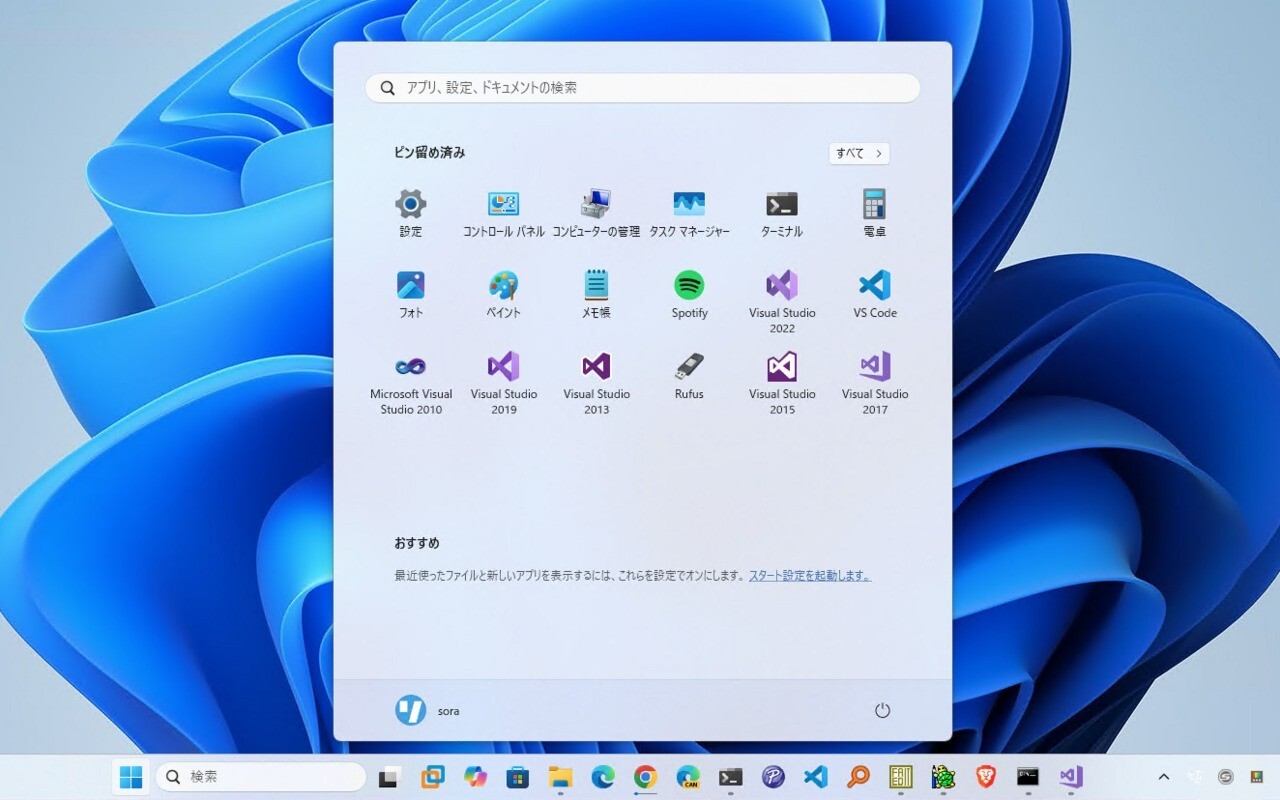Viewport: 1280px width, 800px height.
Task: Open Visual Studio from the taskbar
Action: click(x=1071, y=777)
